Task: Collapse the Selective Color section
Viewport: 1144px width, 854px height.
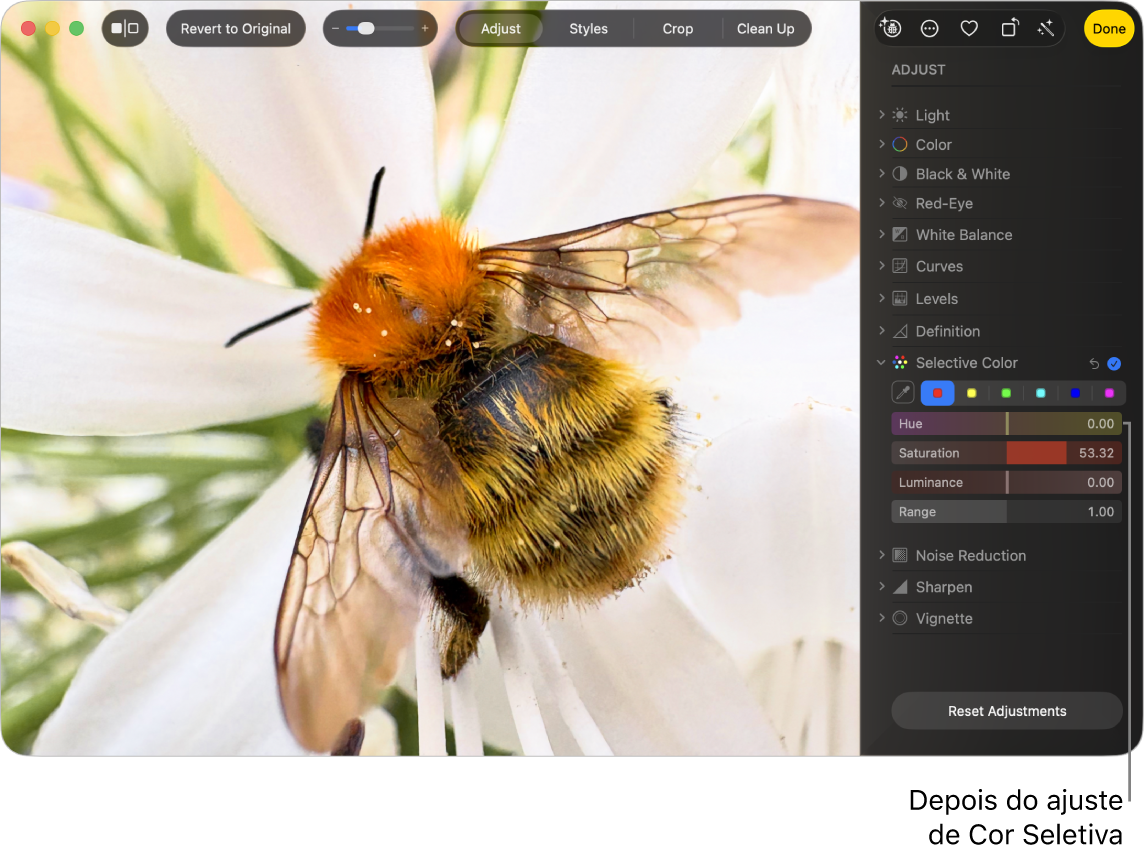Action: tap(881, 363)
